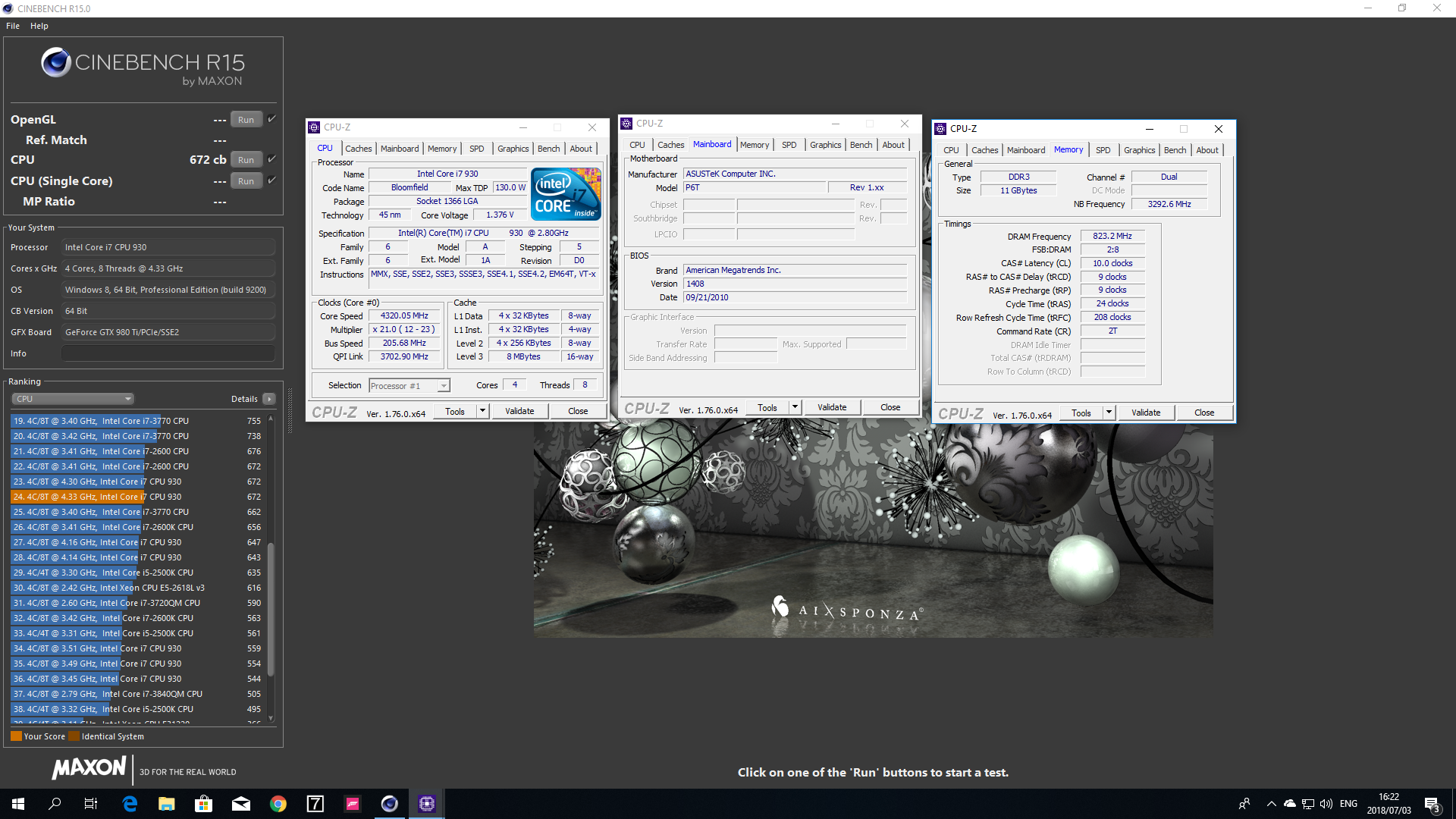Click Your Score orange legend swatch
1456x819 pixels.
tap(16, 736)
